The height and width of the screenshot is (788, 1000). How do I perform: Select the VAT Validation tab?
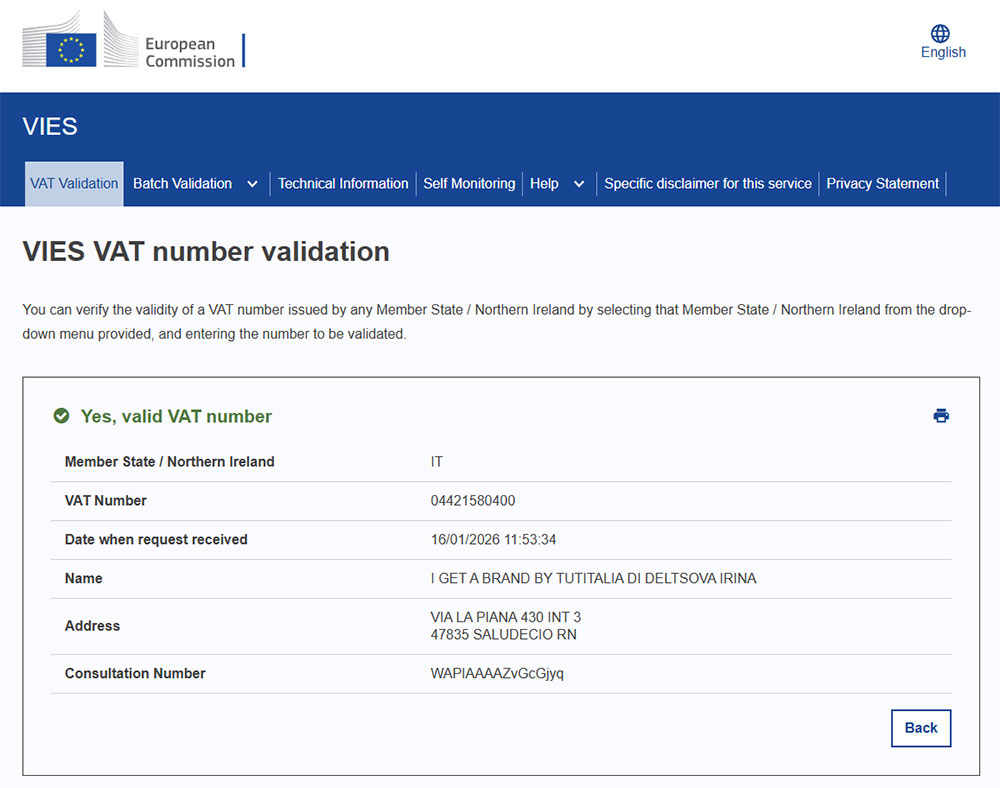tap(73, 183)
